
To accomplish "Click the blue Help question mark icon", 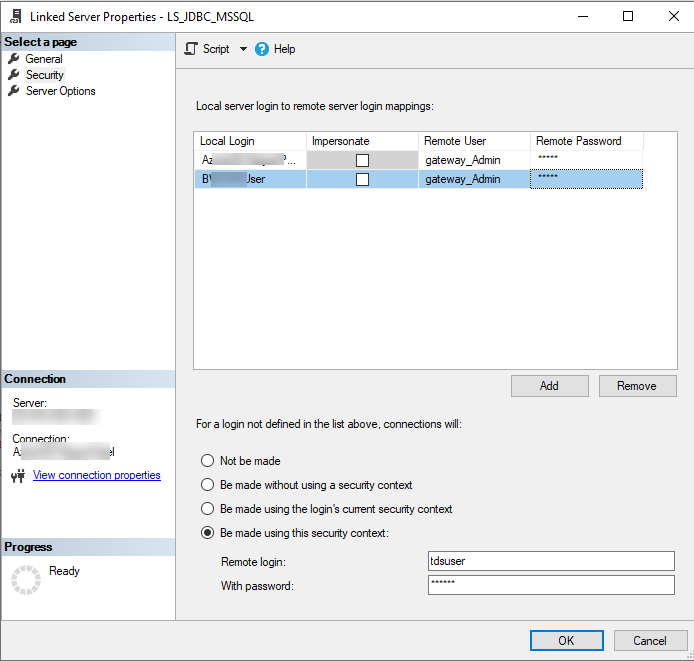I will pyautogui.click(x=262, y=49).
